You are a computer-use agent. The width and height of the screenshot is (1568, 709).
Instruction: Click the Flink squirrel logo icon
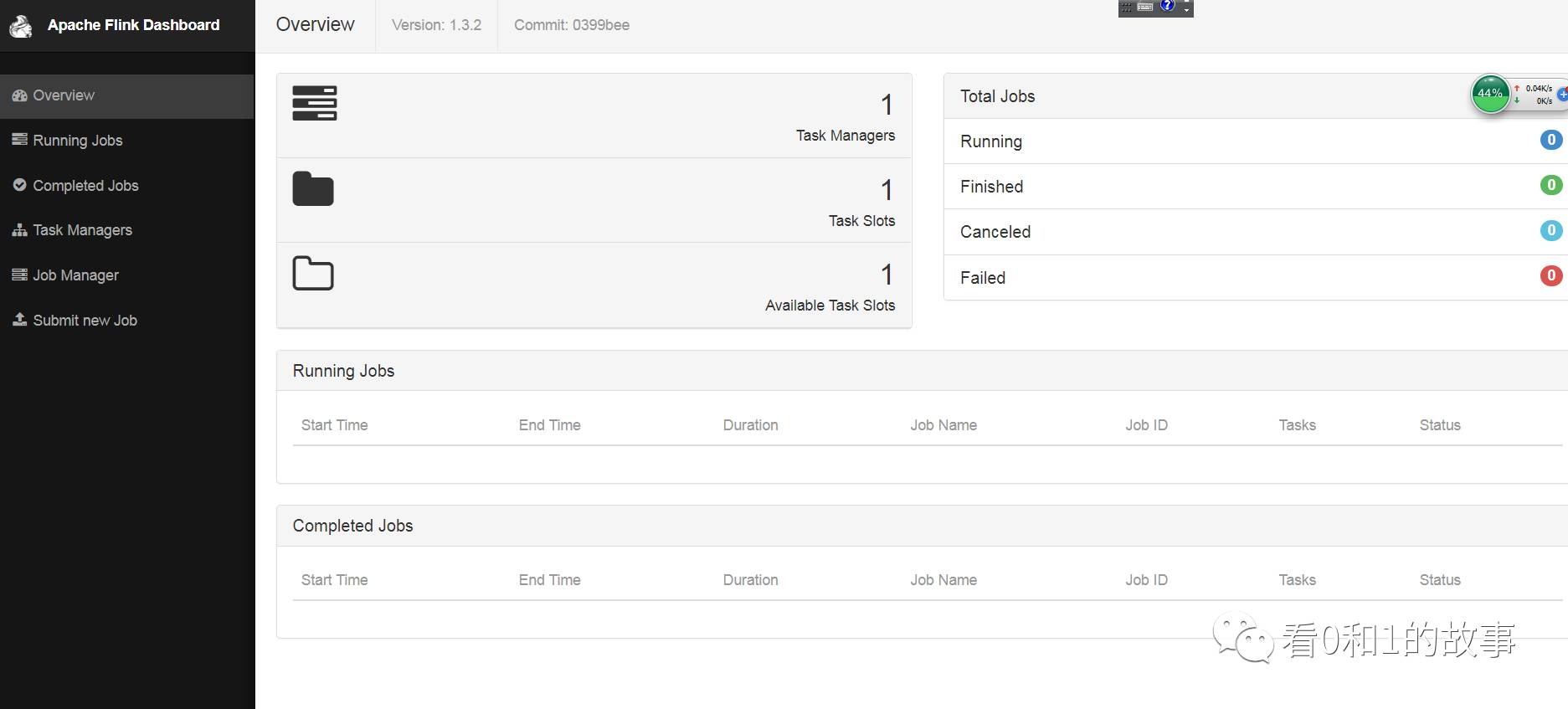(21, 26)
